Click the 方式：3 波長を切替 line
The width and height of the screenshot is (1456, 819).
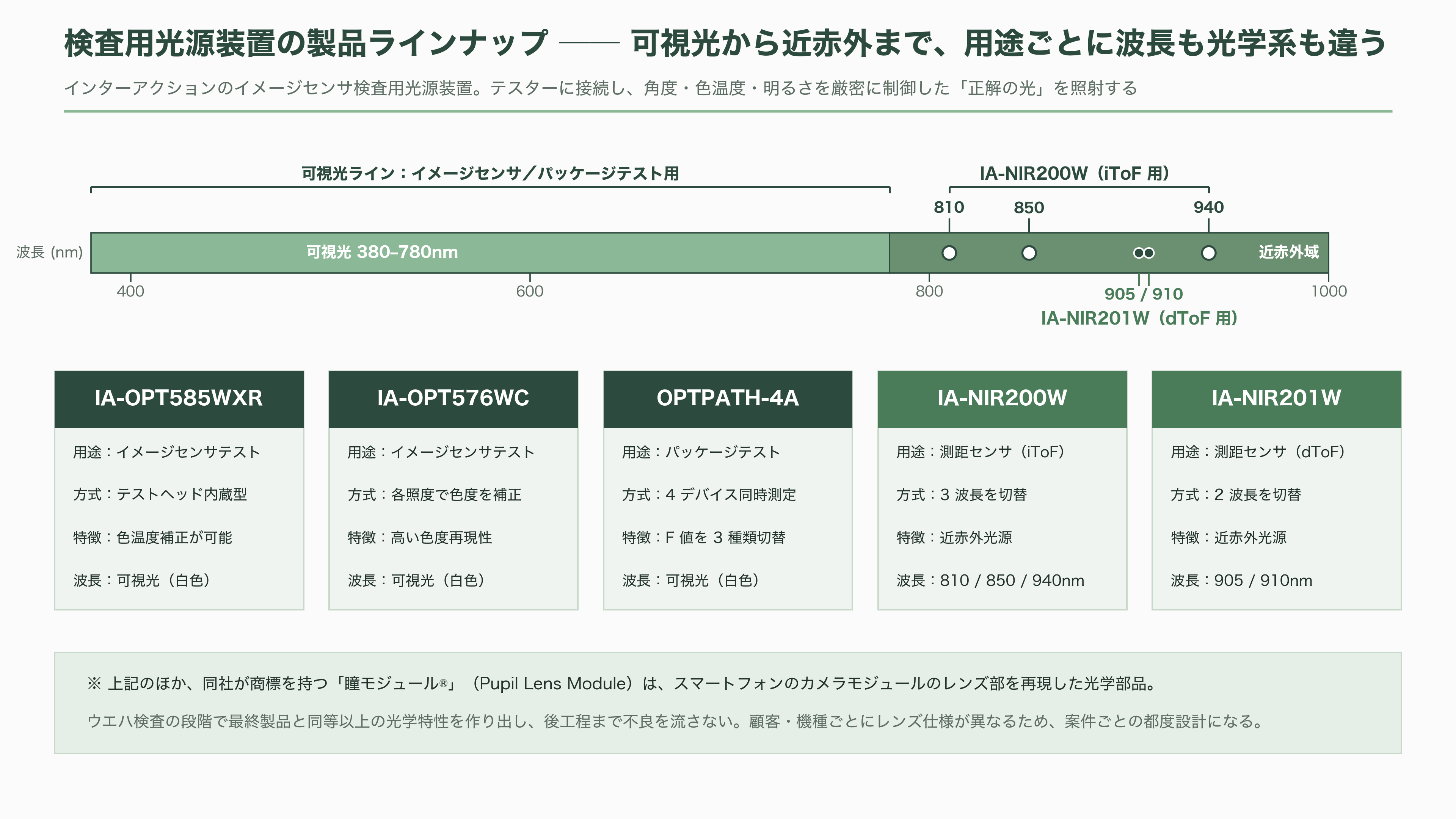point(962,494)
